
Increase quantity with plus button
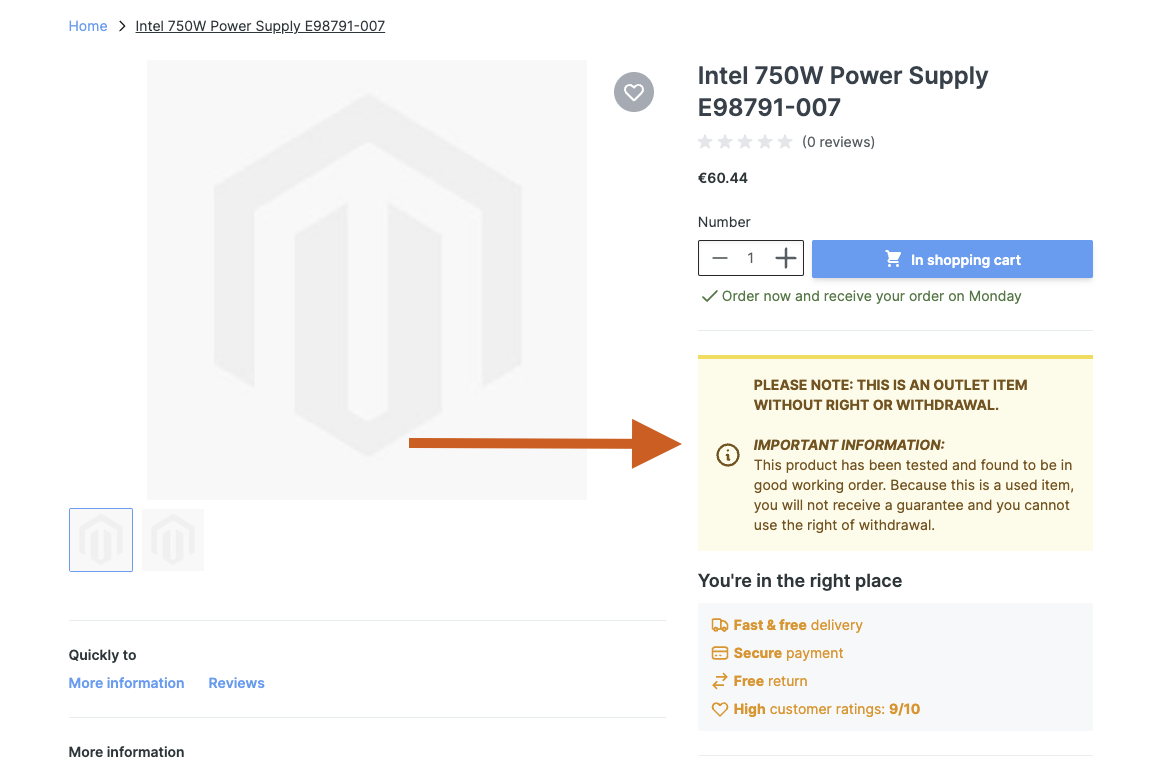click(786, 259)
